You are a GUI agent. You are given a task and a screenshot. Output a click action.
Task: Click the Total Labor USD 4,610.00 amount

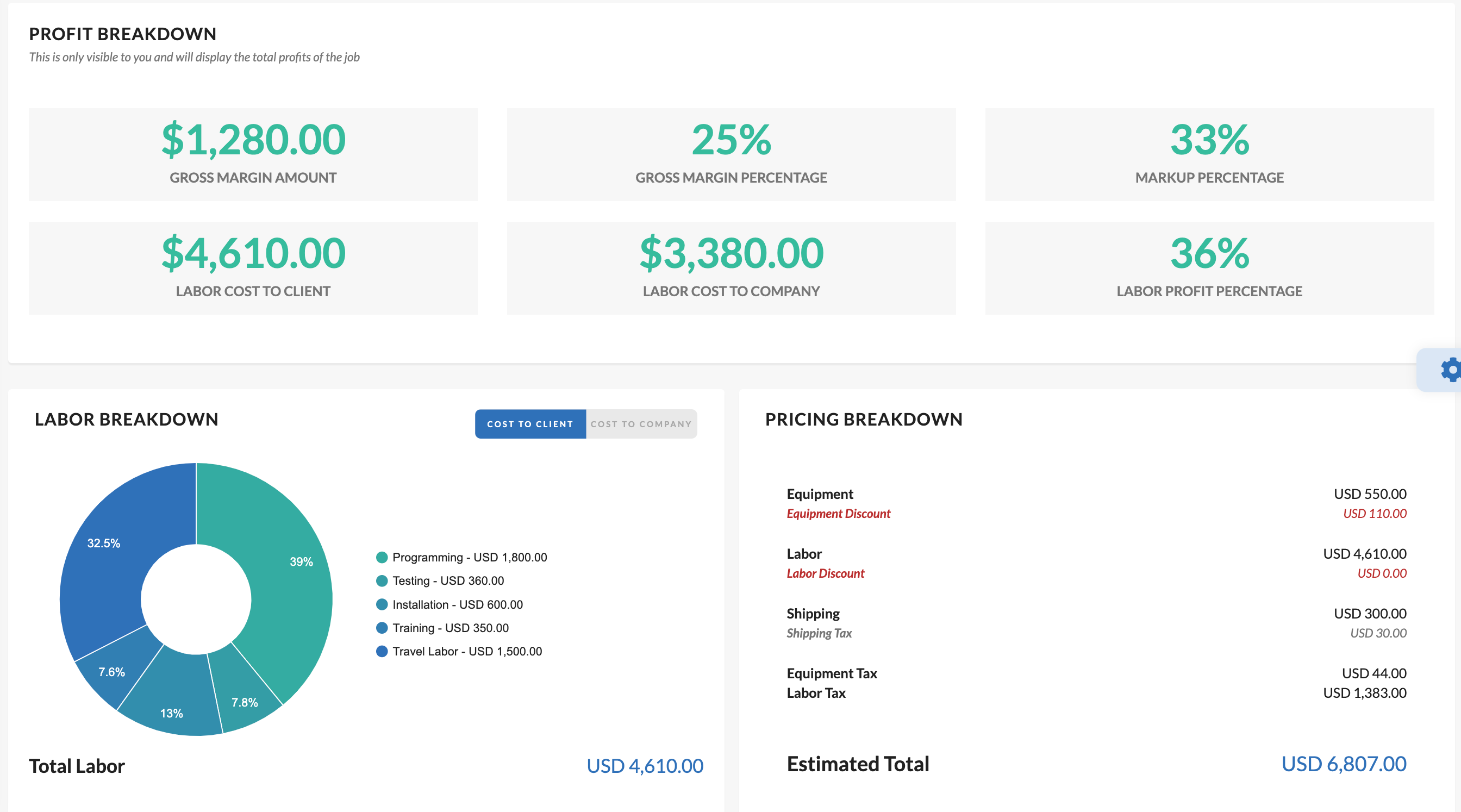pos(645,765)
